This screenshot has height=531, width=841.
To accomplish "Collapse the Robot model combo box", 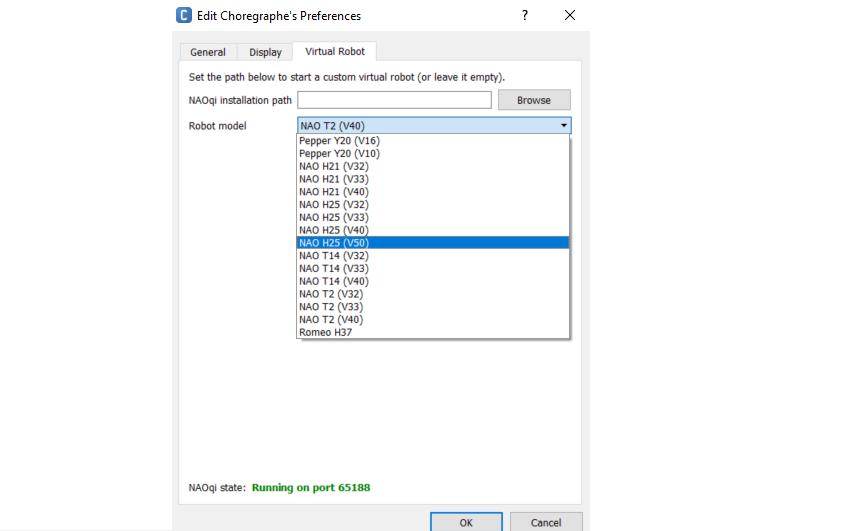I will tap(434, 126).
